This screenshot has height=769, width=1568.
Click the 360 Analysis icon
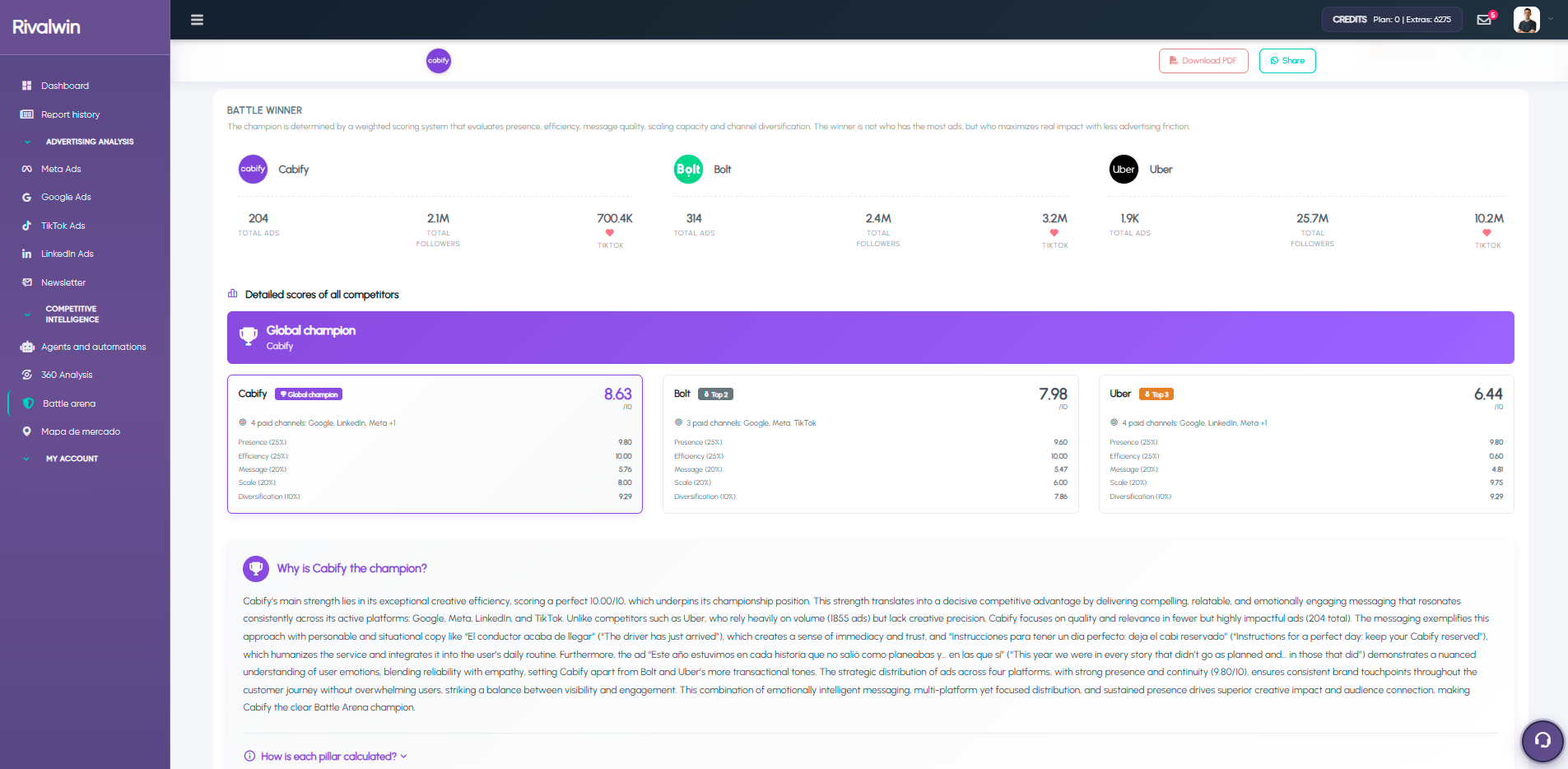coord(27,375)
